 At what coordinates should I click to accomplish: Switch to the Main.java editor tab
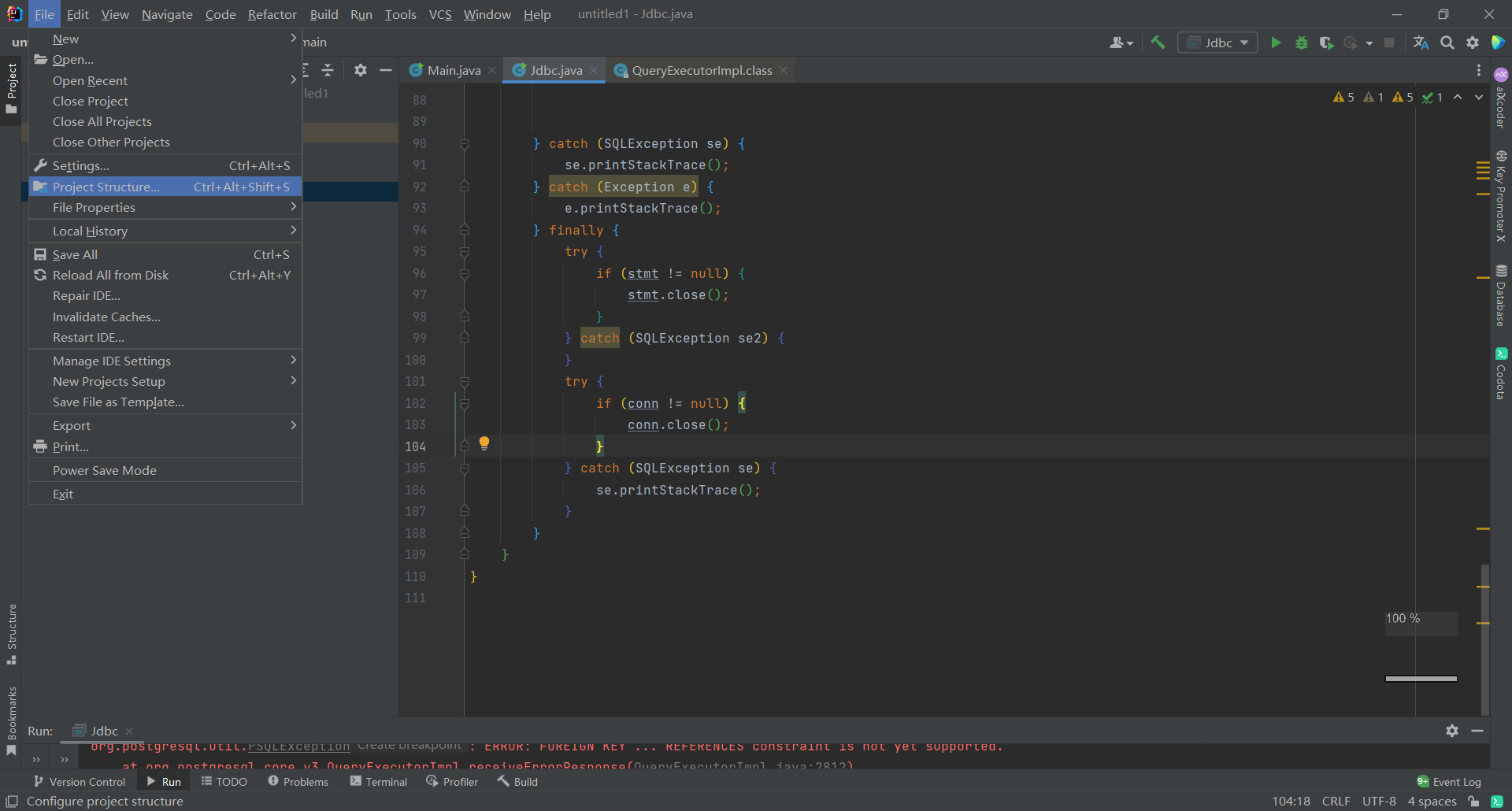pyautogui.click(x=453, y=70)
